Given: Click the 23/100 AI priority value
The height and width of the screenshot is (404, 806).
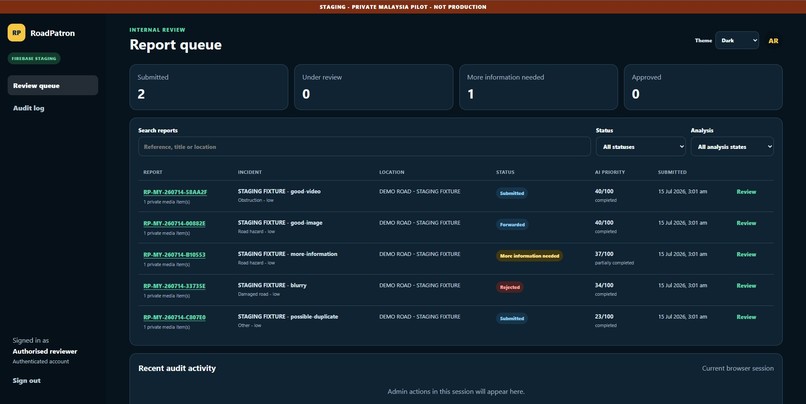Looking at the screenshot, I should pos(604,317).
